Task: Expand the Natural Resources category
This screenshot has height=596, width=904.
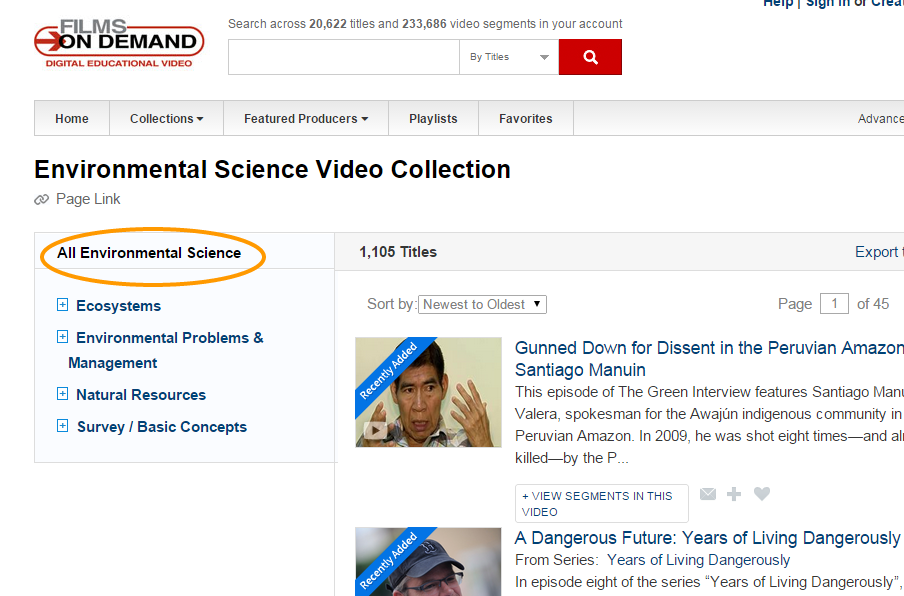Action: coord(62,394)
